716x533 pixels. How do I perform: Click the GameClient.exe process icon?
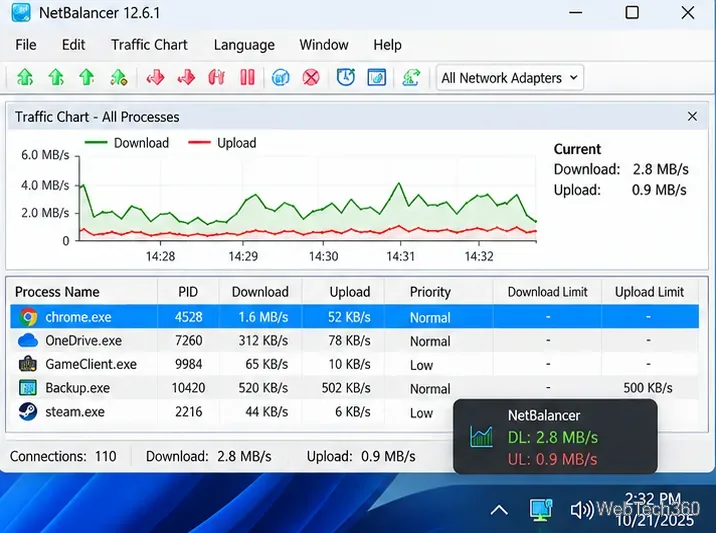(x=28, y=364)
